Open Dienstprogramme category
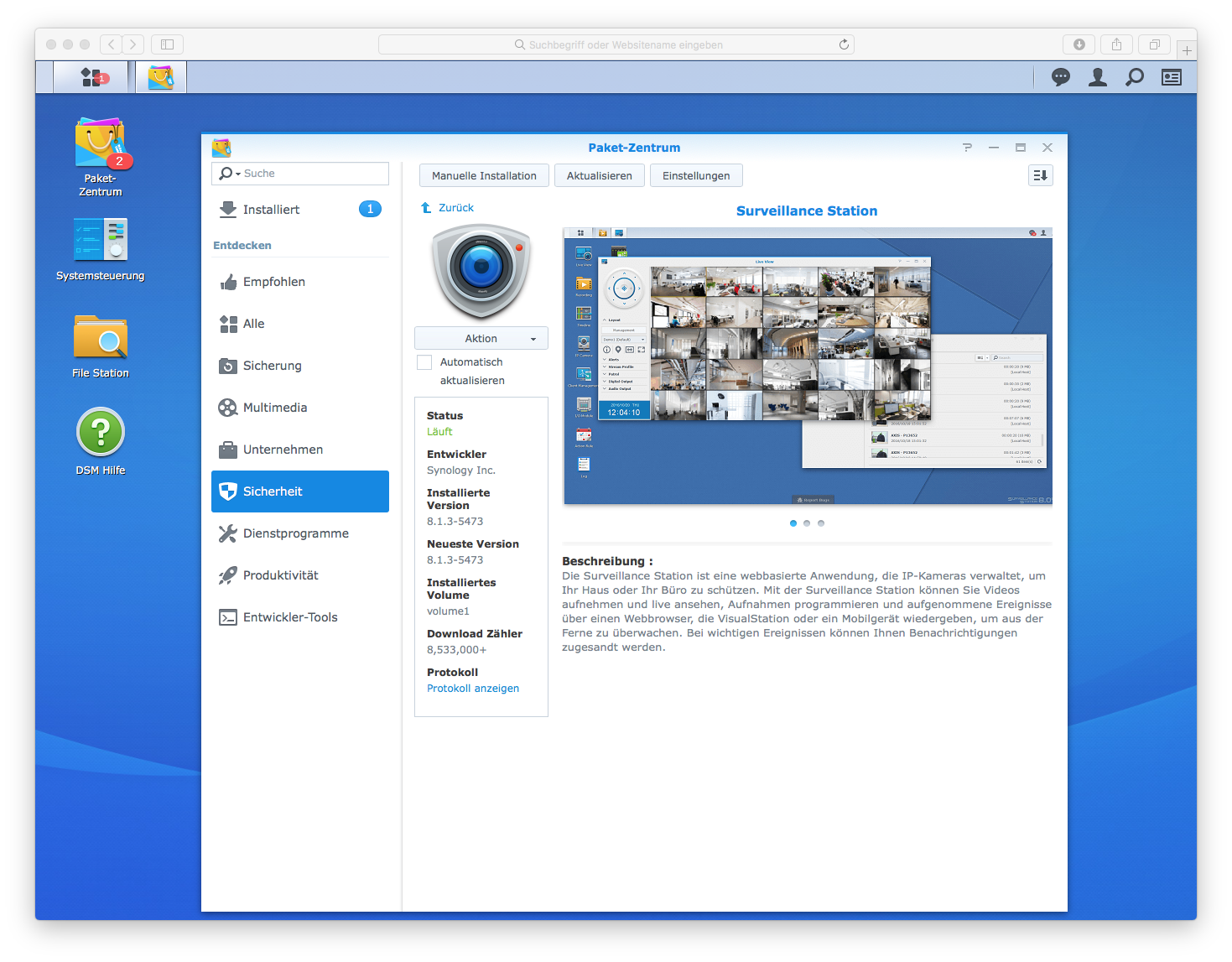The height and width of the screenshot is (962, 1232). (x=300, y=533)
